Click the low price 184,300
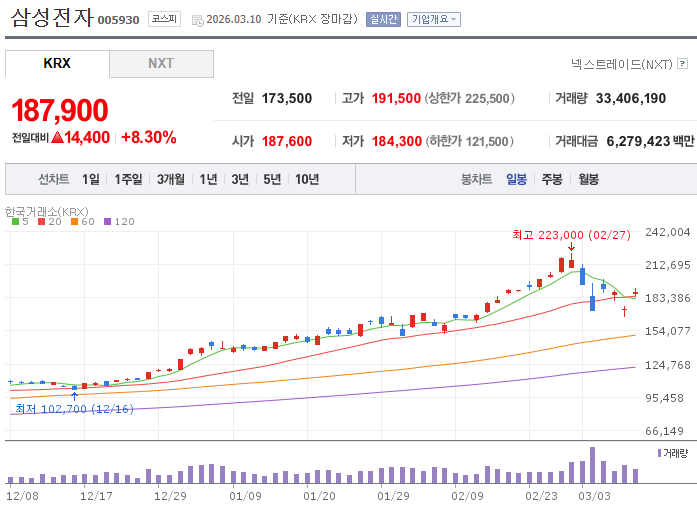 point(397,141)
